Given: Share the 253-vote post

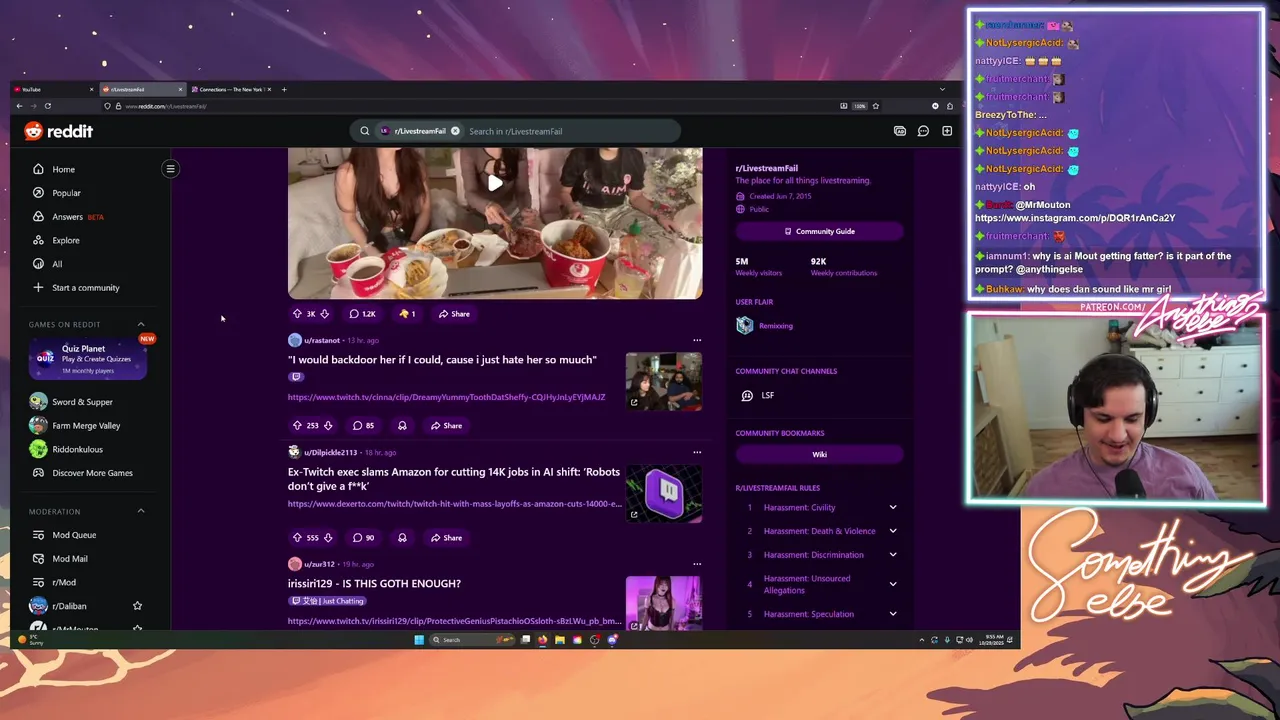Looking at the screenshot, I should pos(446,426).
